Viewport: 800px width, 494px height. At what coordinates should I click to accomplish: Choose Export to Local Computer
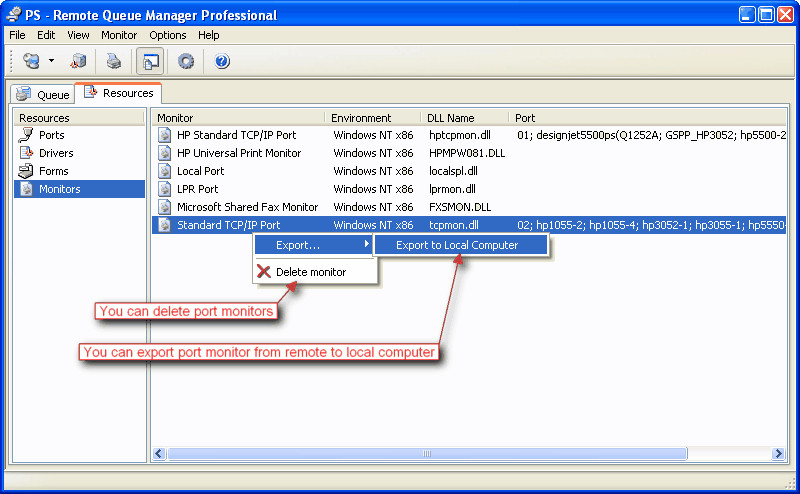click(x=457, y=245)
